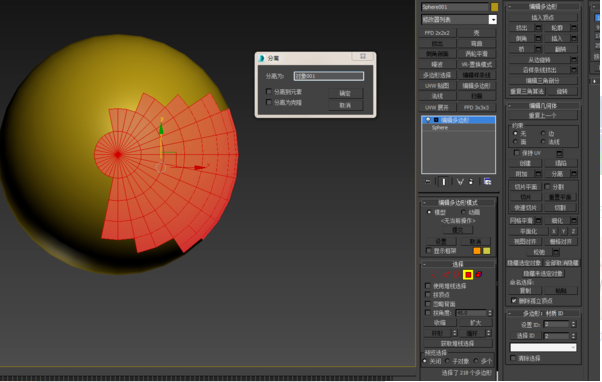Collapse 编辑多边形模式 rollout header
This screenshot has height=382, width=602.
[458, 202]
